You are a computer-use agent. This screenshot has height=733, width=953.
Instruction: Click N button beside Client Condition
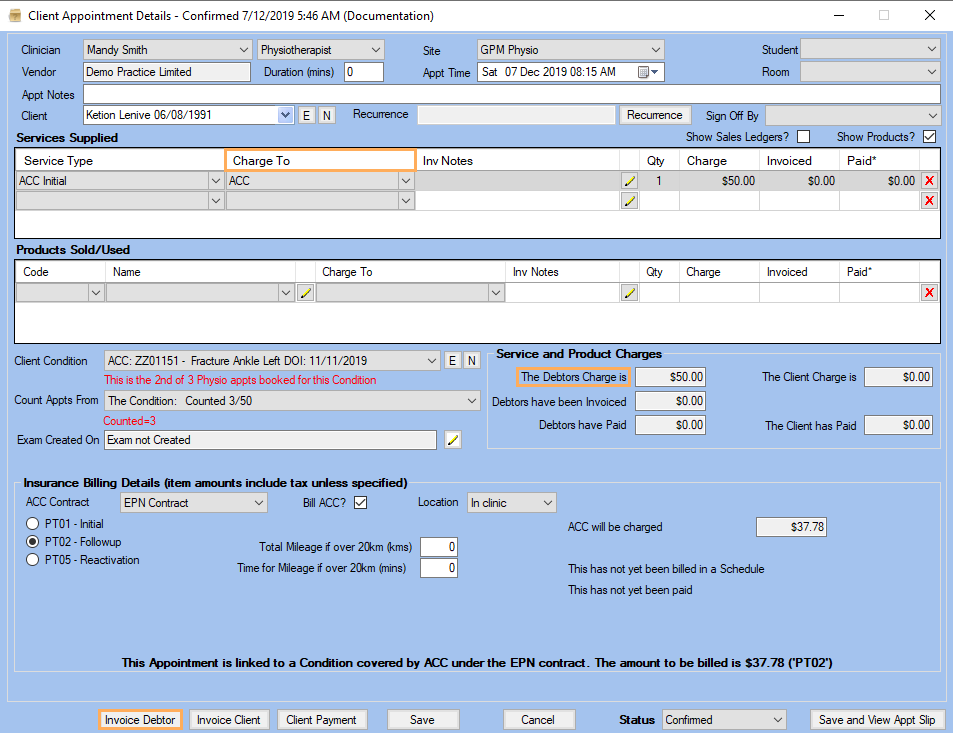tap(472, 361)
